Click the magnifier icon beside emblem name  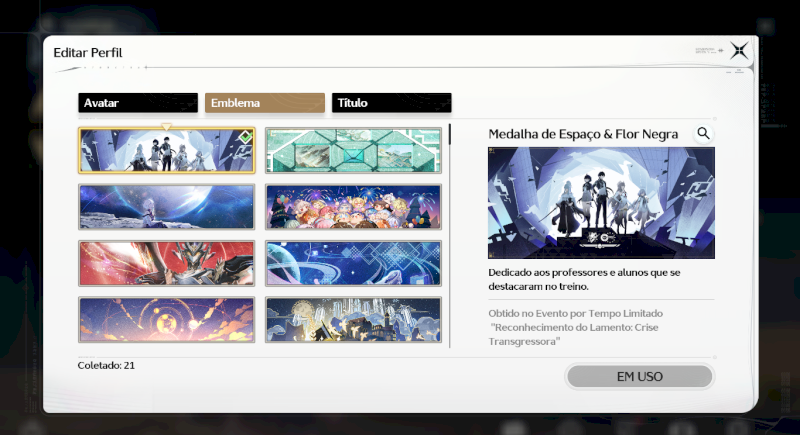[x=703, y=134]
